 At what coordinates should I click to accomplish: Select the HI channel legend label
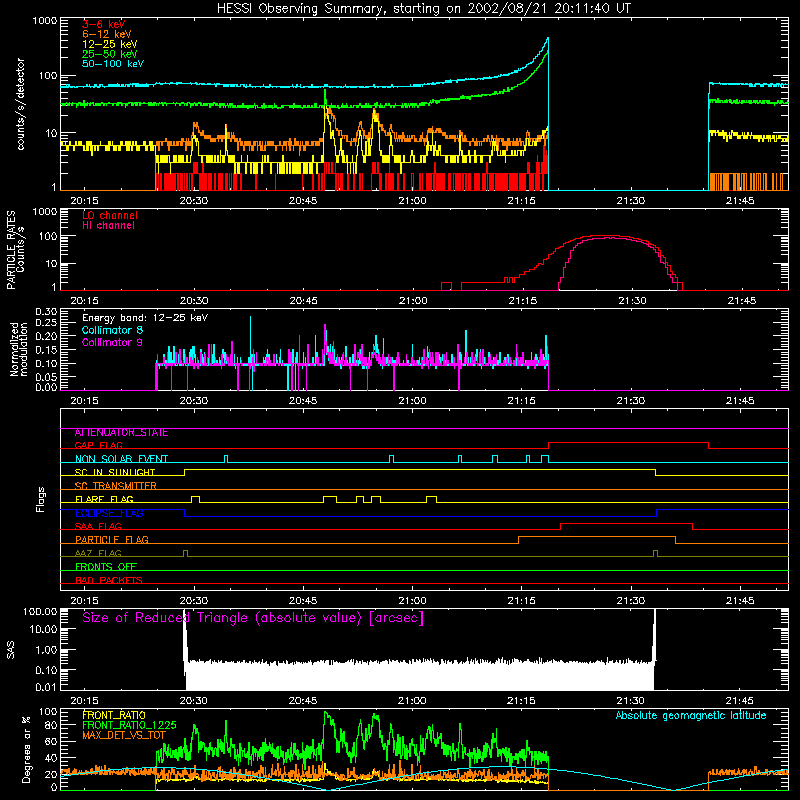click(109, 226)
